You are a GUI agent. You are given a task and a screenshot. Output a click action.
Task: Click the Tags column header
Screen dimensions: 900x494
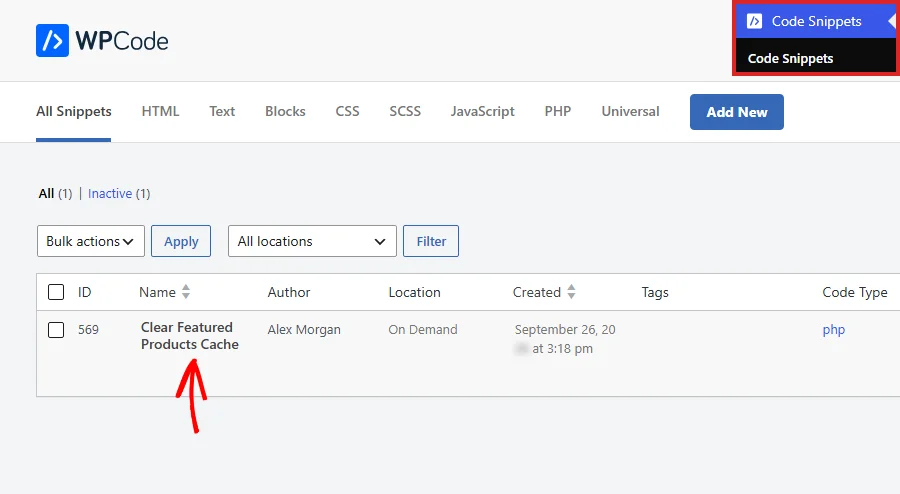click(655, 293)
